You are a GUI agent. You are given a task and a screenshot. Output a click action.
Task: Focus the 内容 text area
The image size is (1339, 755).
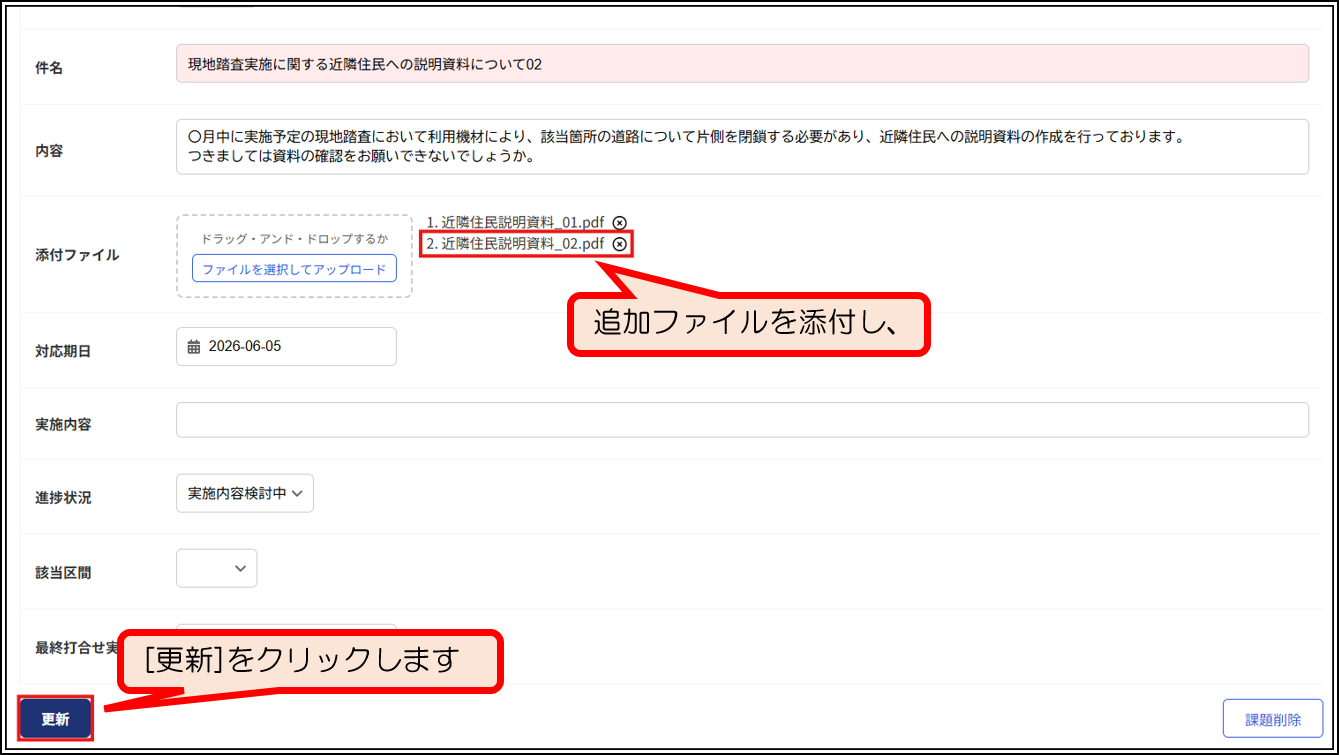point(742,146)
